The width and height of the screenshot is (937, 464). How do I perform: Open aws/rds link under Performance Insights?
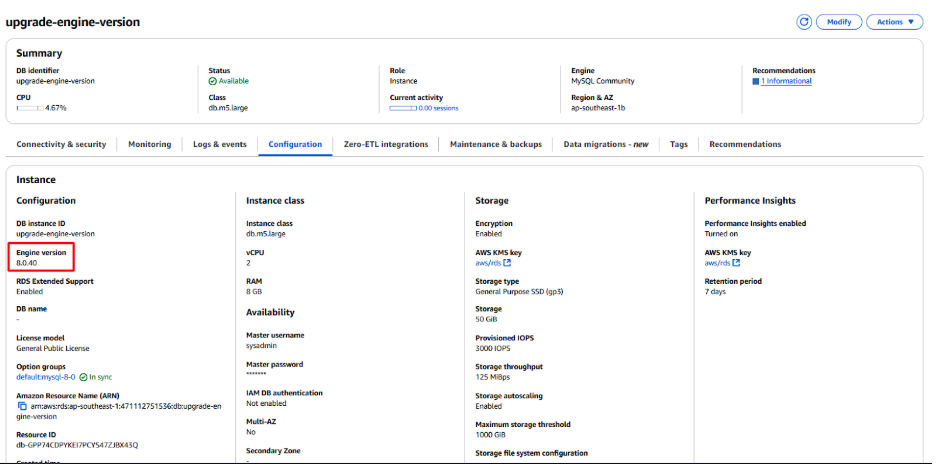pyautogui.click(x=717, y=263)
